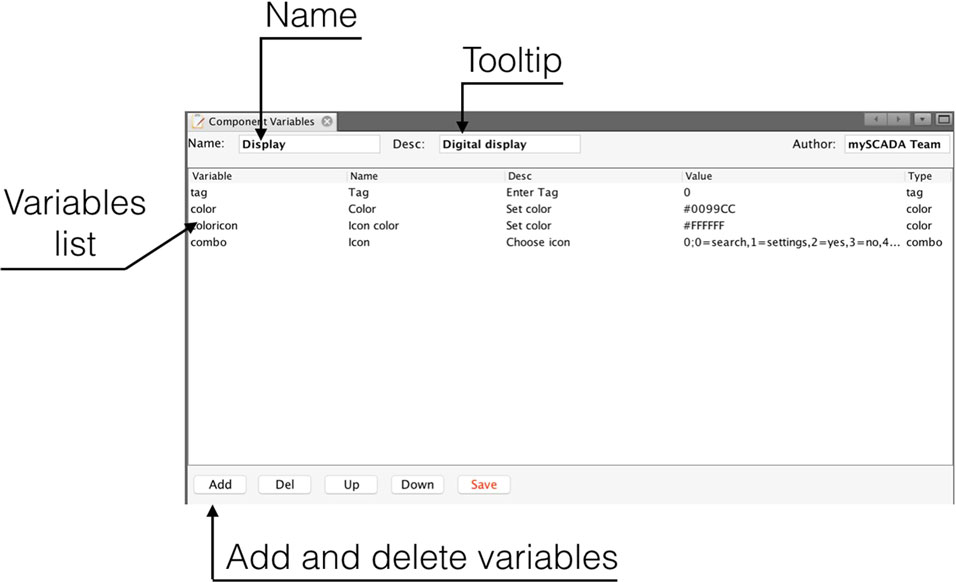Click the scroll tabs left arrow icon
The width and height of the screenshot is (956, 582).
coord(876,119)
